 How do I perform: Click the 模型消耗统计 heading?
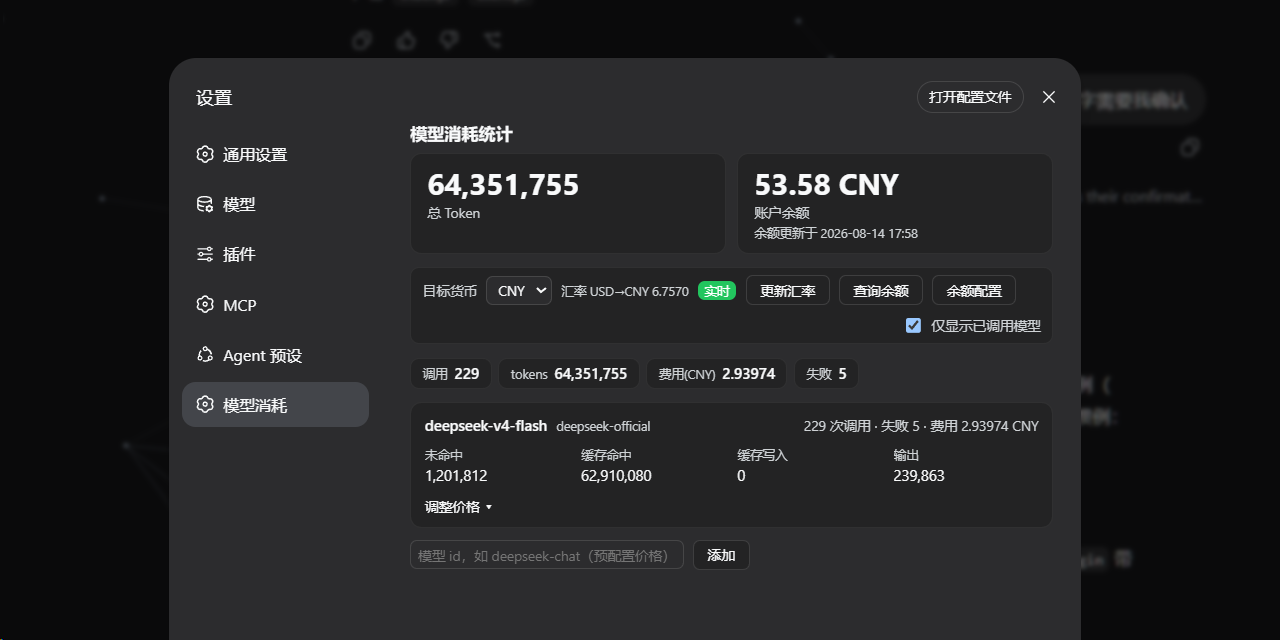tap(461, 134)
